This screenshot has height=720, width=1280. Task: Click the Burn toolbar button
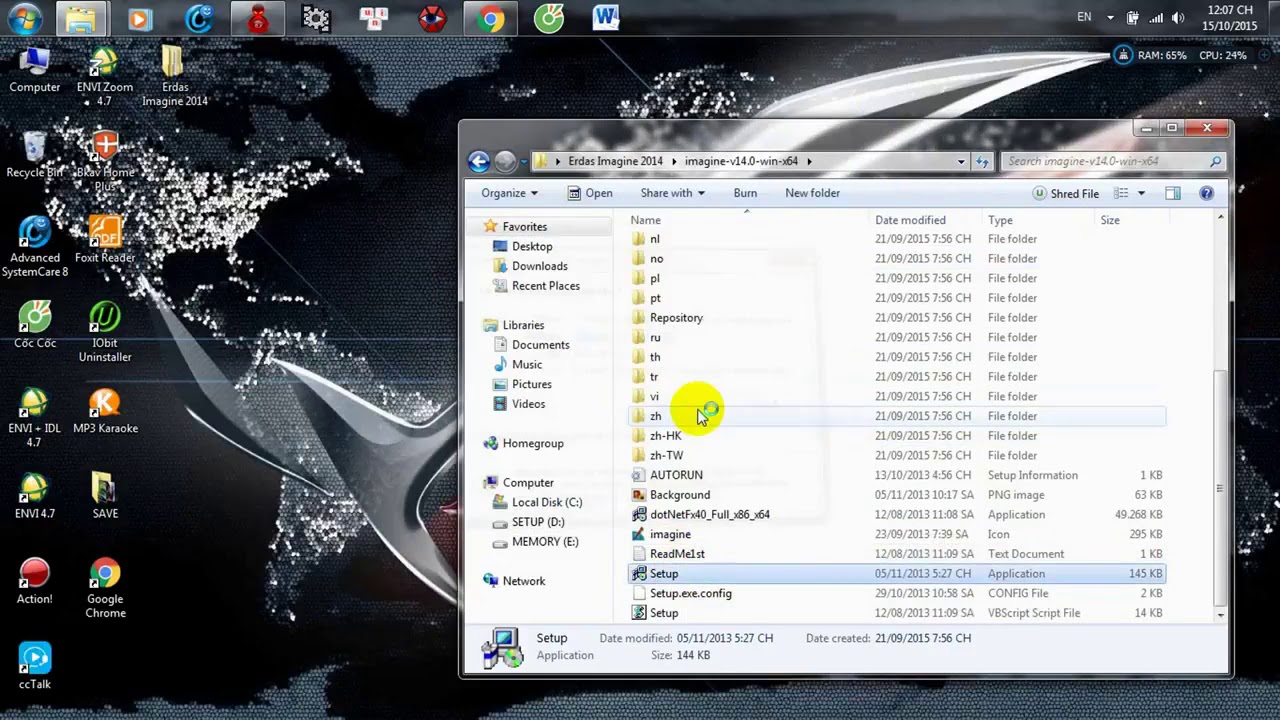[x=745, y=193]
